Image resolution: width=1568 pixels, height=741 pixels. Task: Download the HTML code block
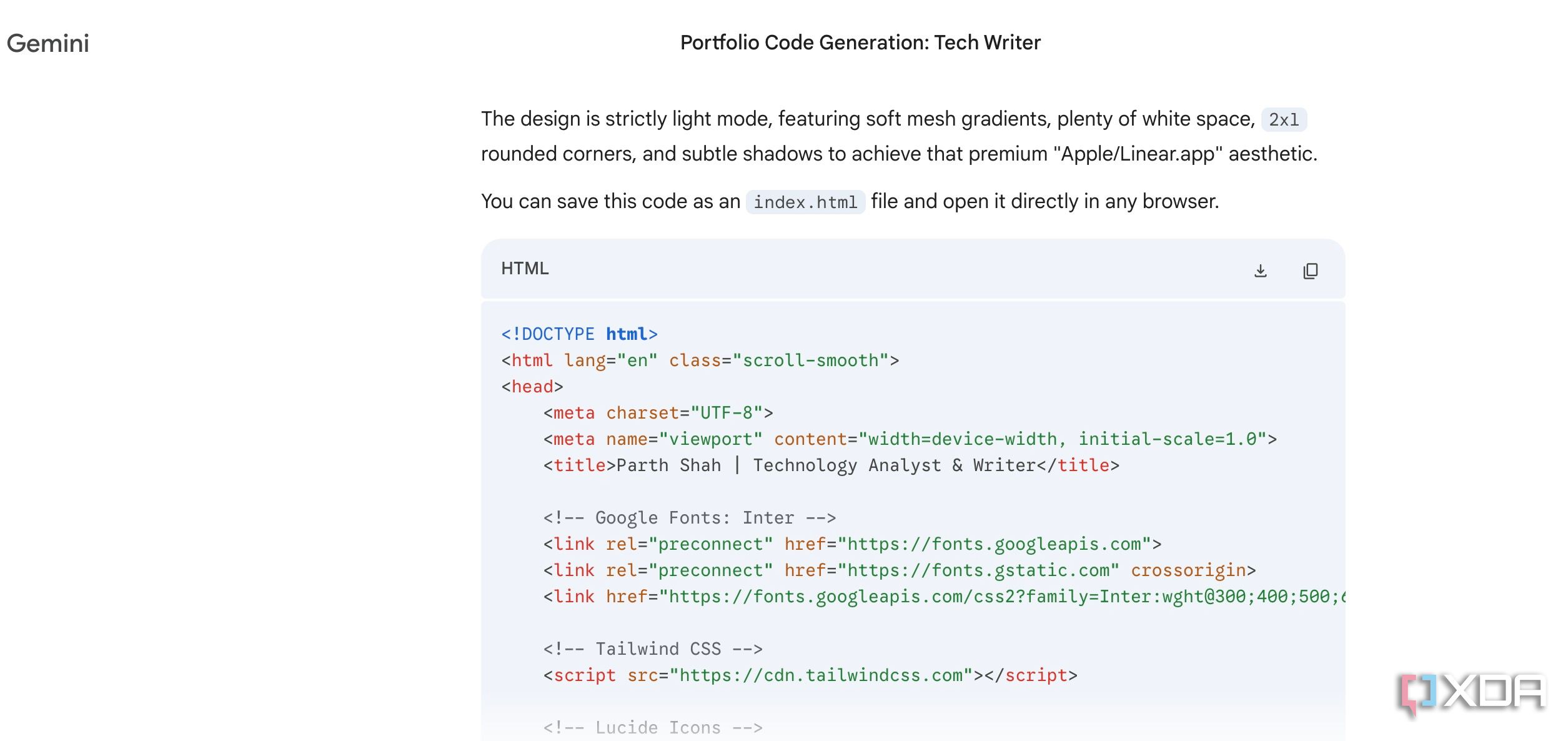(1260, 271)
